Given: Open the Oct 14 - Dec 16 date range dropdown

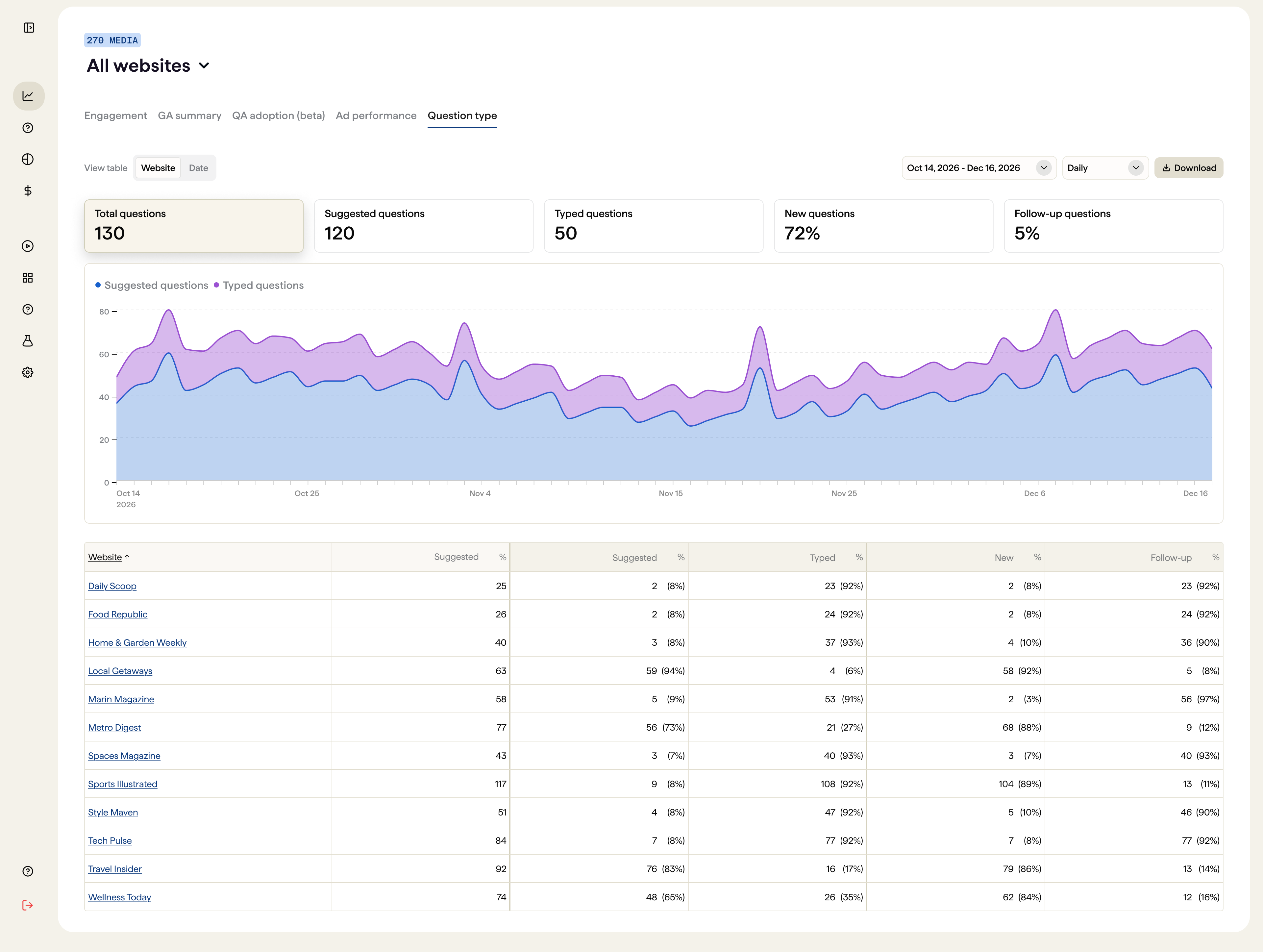Looking at the screenshot, I should click(x=978, y=168).
